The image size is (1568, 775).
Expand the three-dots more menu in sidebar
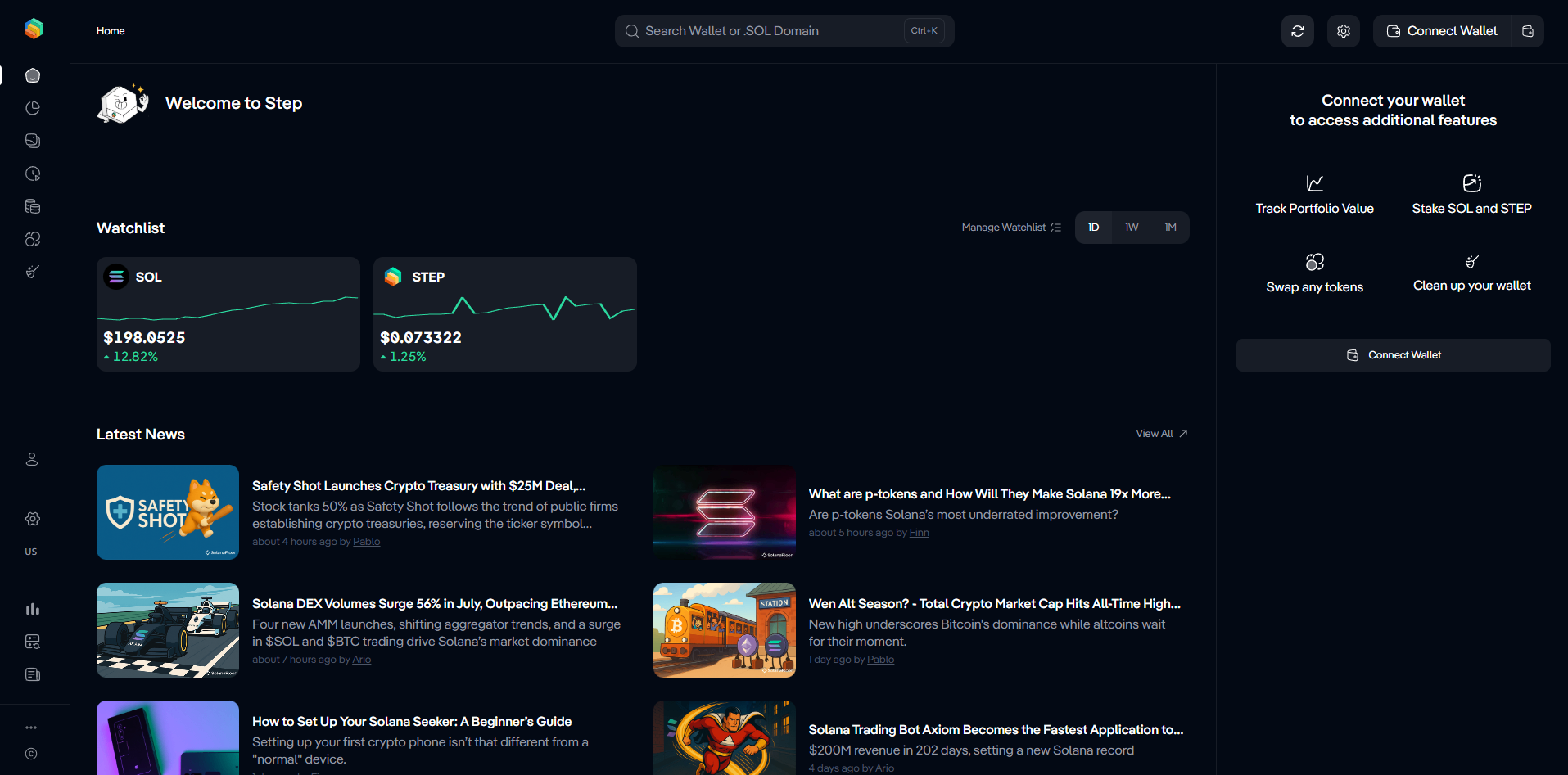click(31, 728)
